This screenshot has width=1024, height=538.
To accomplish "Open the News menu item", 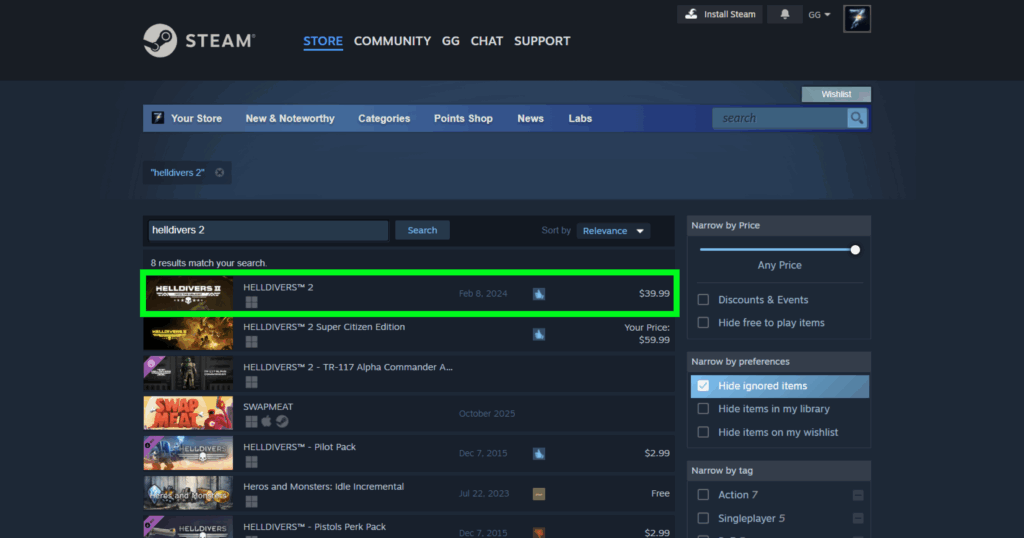I will (530, 118).
